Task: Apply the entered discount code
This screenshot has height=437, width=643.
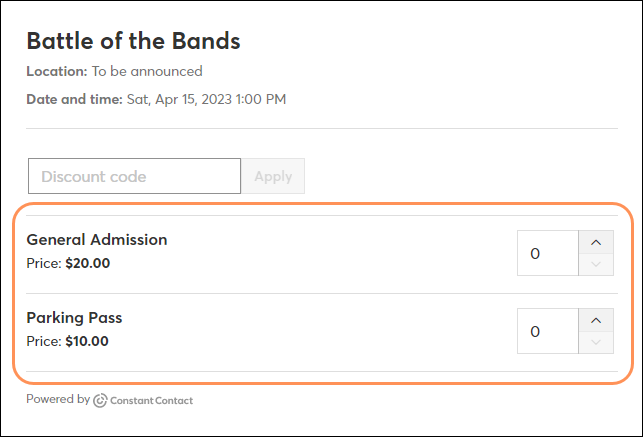Action: pos(273,176)
